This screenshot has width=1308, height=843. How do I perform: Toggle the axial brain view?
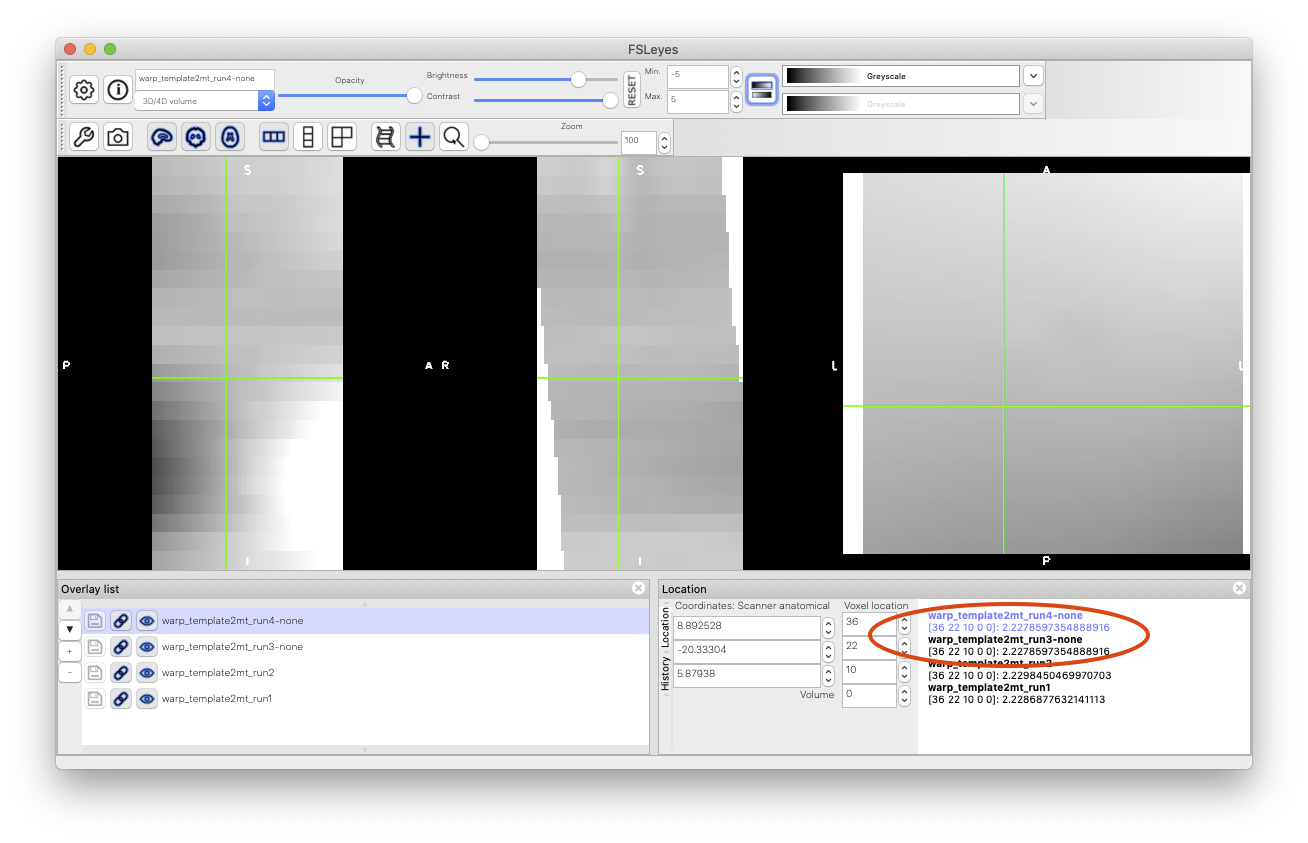pyautogui.click(x=229, y=137)
